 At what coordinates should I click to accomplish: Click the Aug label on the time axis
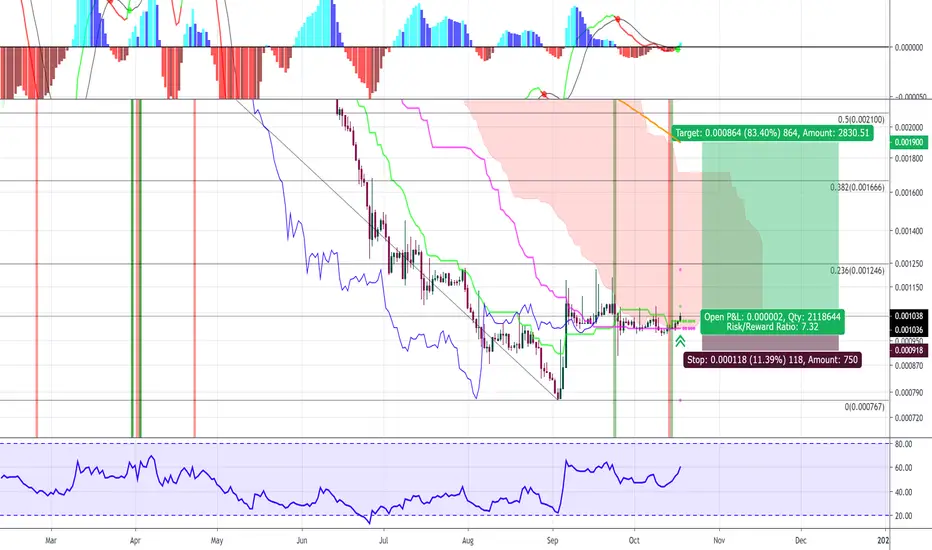click(x=468, y=540)
